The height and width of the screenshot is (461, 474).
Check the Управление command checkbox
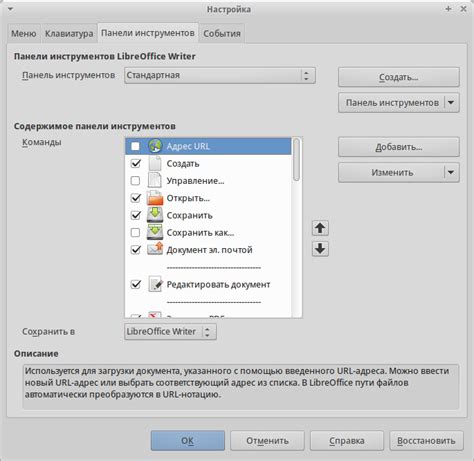coord(135,181)
